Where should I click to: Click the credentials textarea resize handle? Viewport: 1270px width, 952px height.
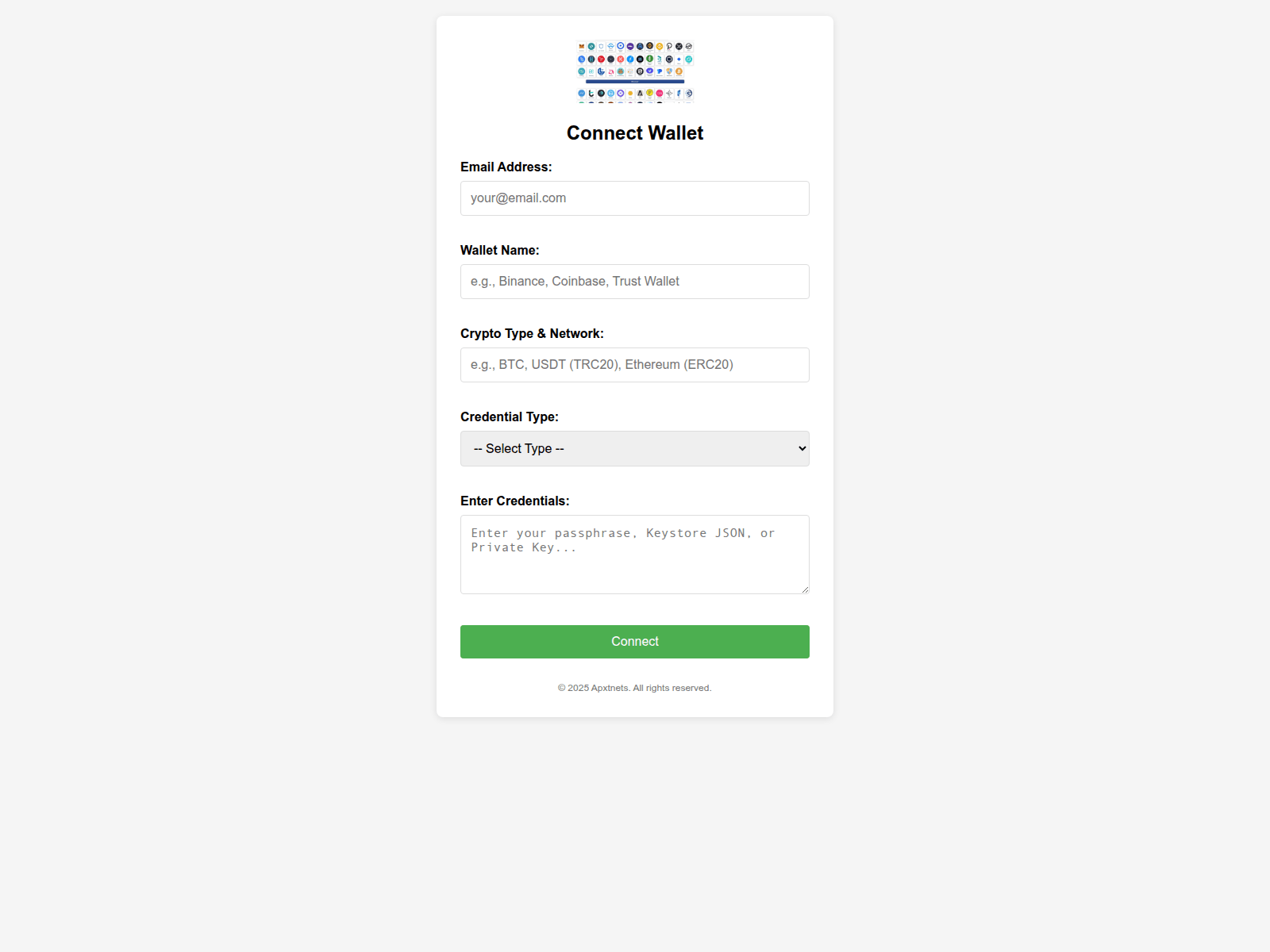[x=805, y=589]
